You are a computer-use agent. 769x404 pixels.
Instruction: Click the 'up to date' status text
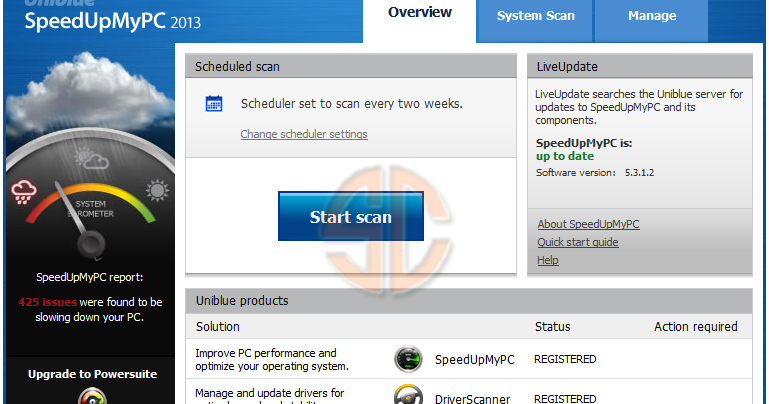[x=564, y=156]
